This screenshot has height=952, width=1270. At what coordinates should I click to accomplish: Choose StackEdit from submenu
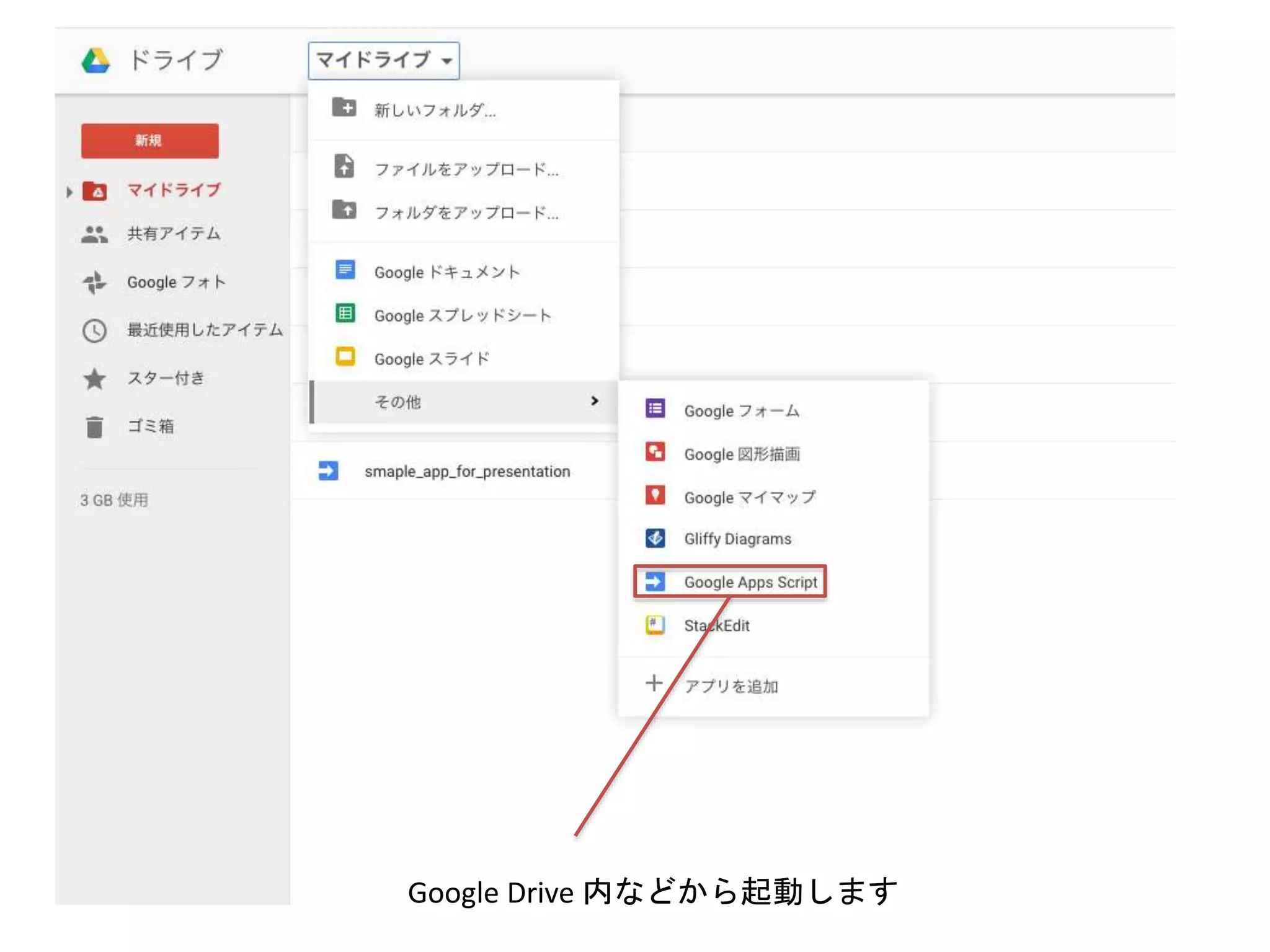(717, 626)
